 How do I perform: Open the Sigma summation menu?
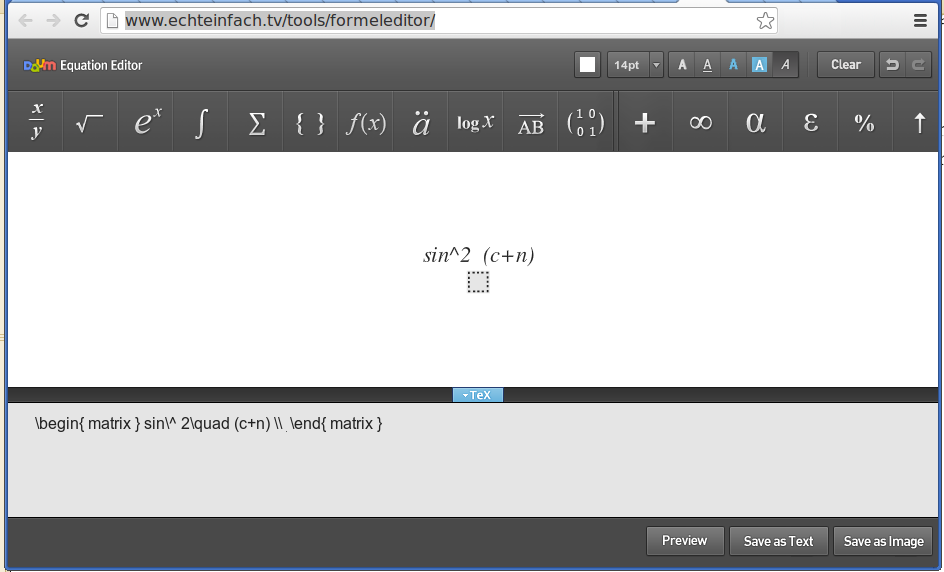256,122
